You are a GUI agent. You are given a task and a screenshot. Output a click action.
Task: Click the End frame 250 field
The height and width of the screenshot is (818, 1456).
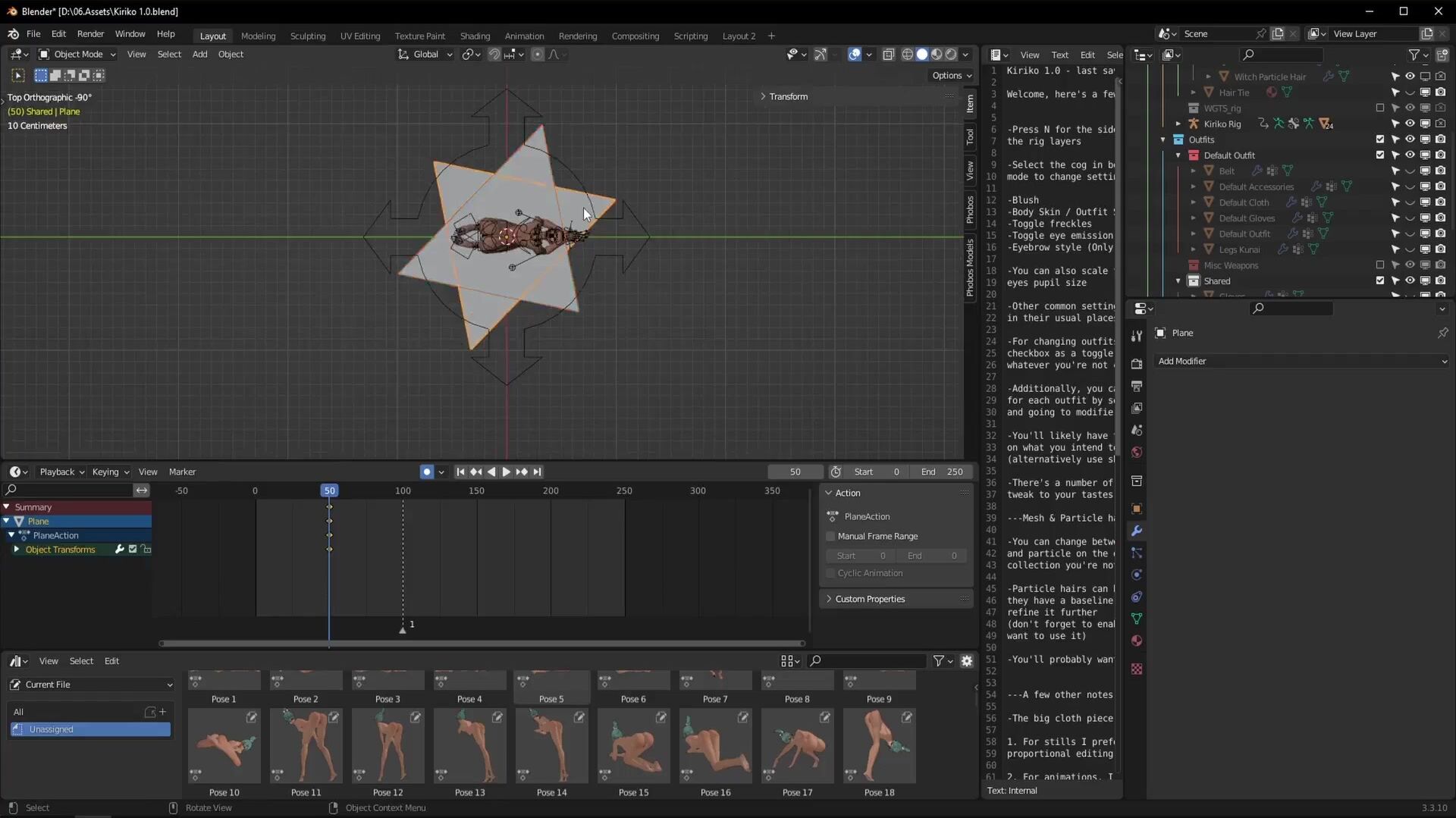(942, 472)
